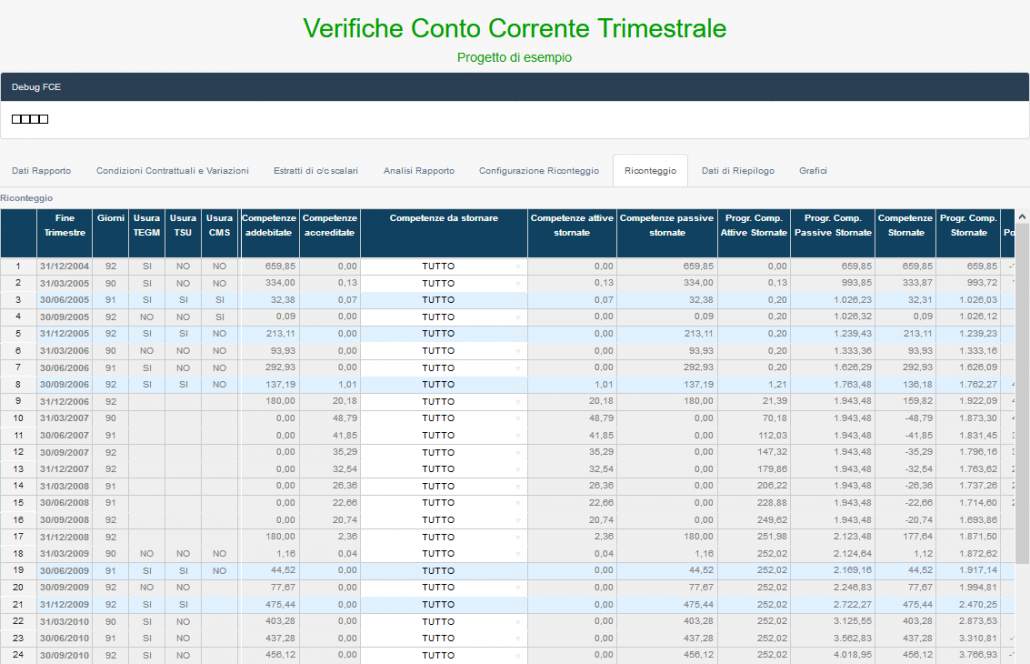
Task: Open the Dati Rapporto tab
Action: pos(41,171)
